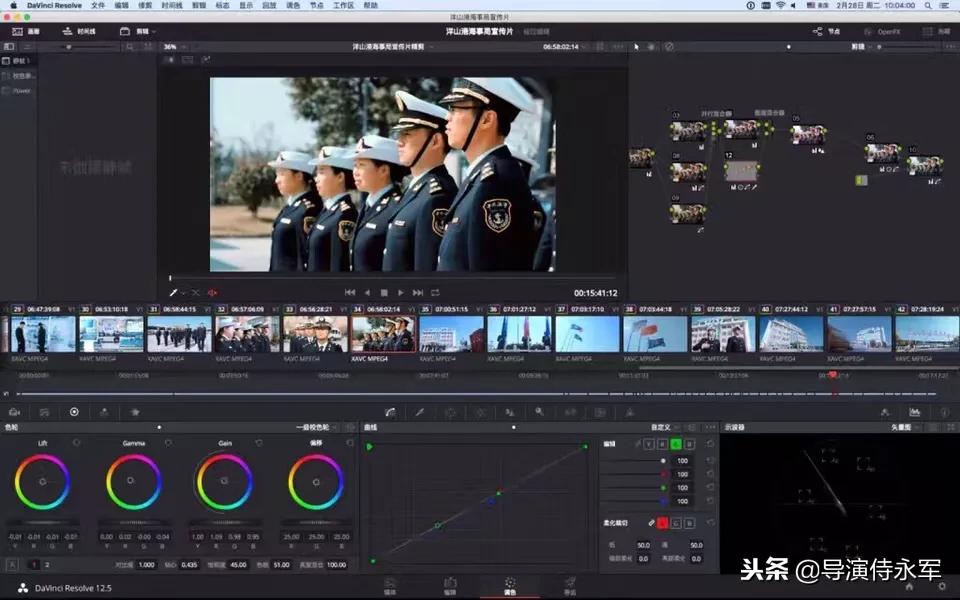The image size is (960, 600).
Task: Toggle the red soft clip channel button
Action: point(662,523)
